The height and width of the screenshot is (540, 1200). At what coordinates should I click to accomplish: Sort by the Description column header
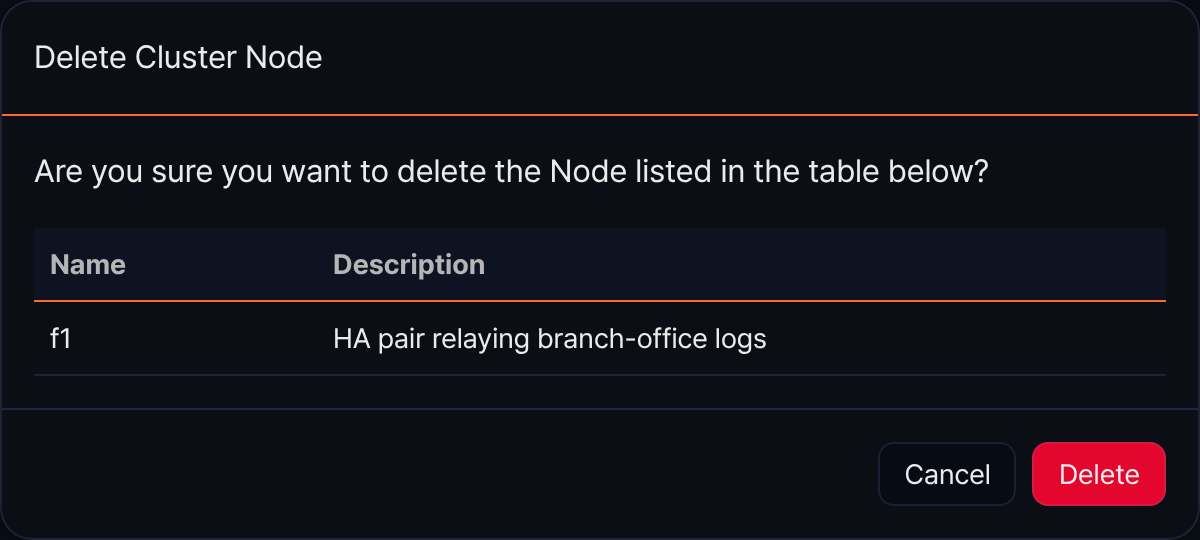409,264
